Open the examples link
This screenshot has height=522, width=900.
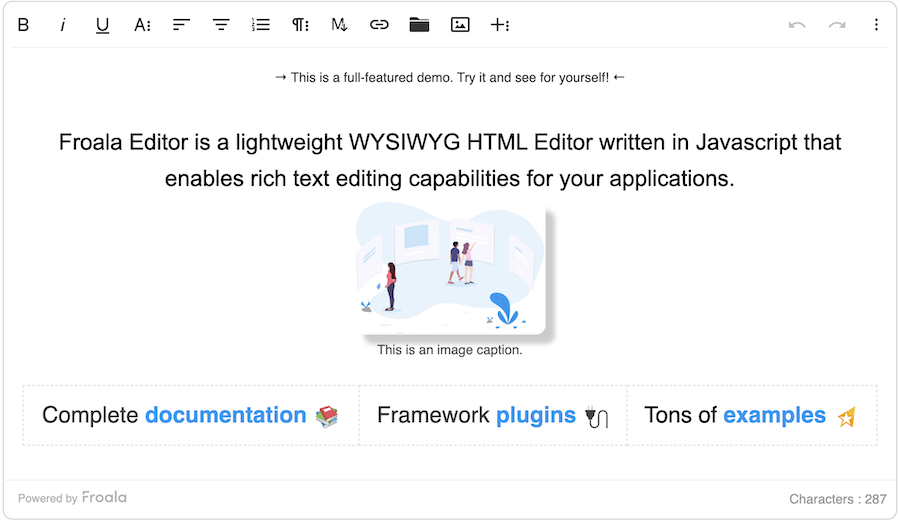[x=774, y=415]
